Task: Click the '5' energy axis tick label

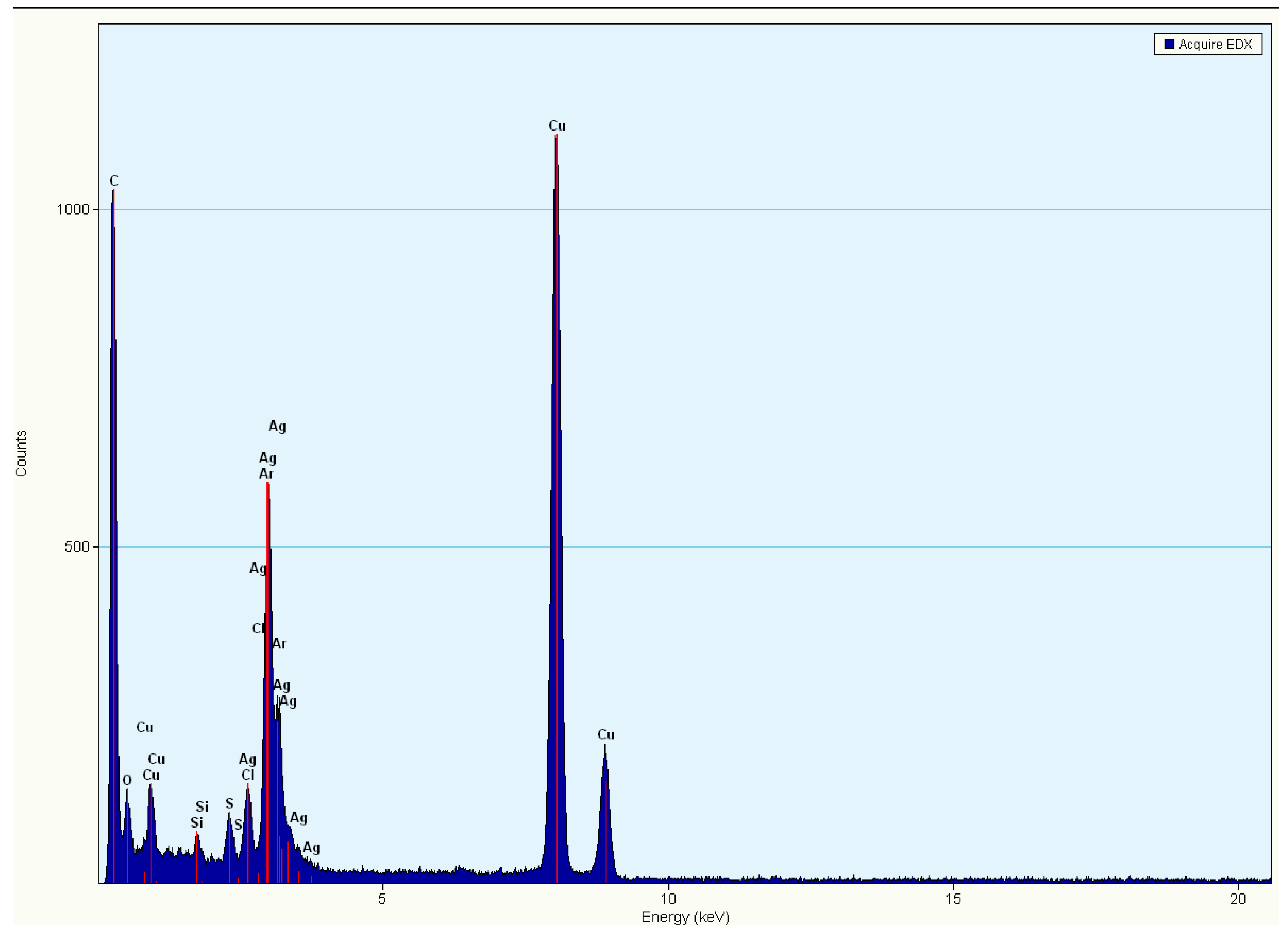Action: (x=382, y=898)
